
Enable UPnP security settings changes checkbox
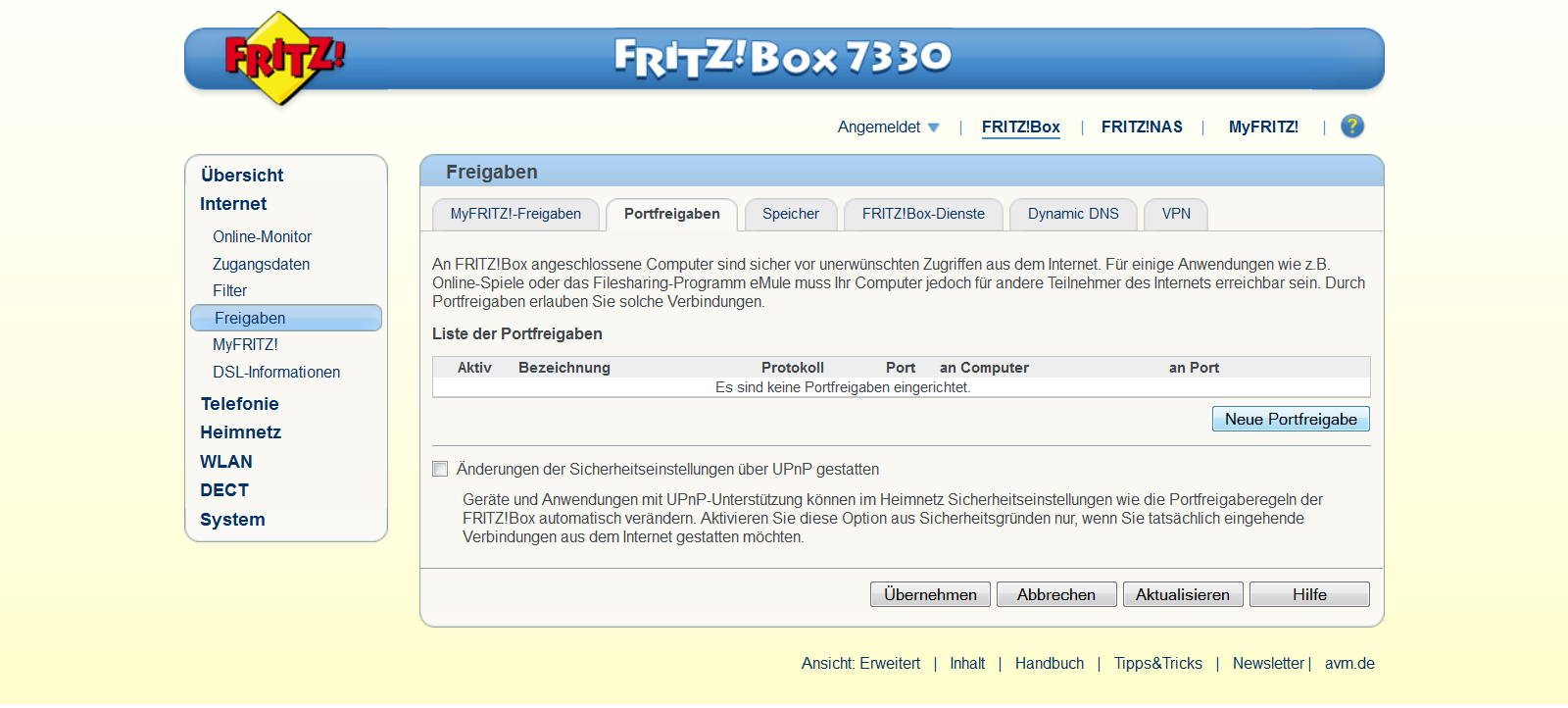click(x=441, y=470)
